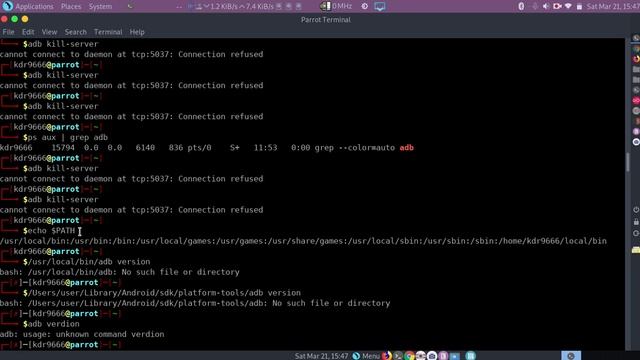Click the Firefox icon in the side dock

point(636,59)
